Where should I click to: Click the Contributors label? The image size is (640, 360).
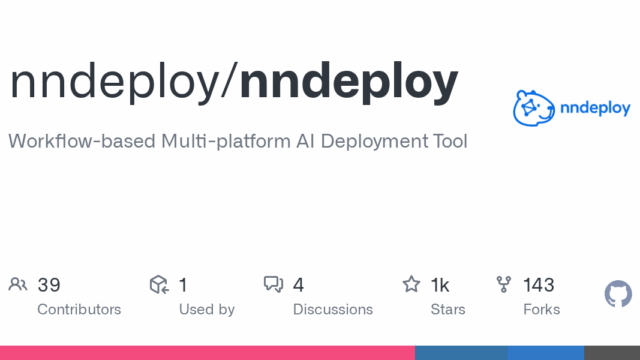[x=79, y=309]
